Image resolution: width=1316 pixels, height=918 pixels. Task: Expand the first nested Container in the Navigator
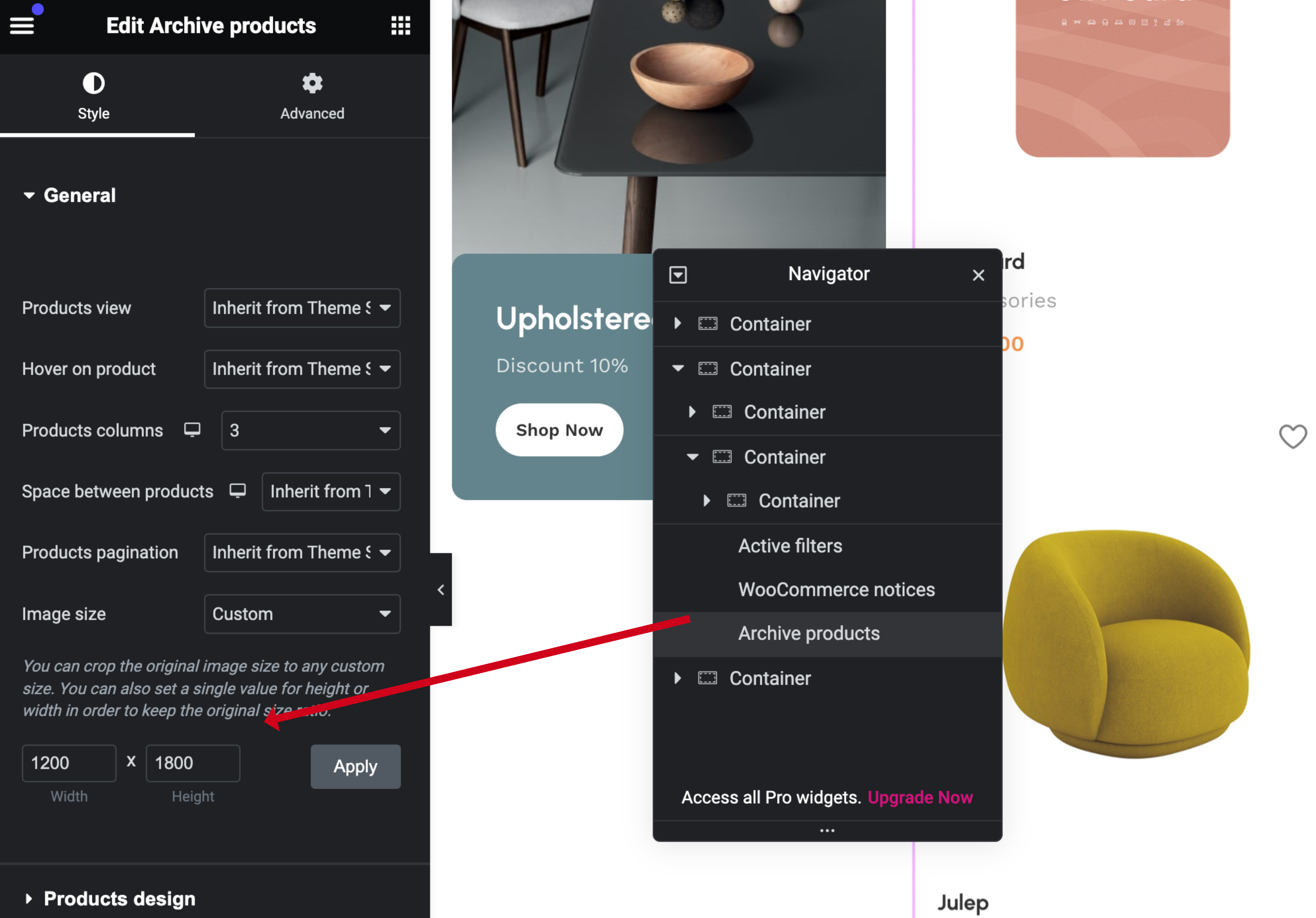click(x=692, y=412)
